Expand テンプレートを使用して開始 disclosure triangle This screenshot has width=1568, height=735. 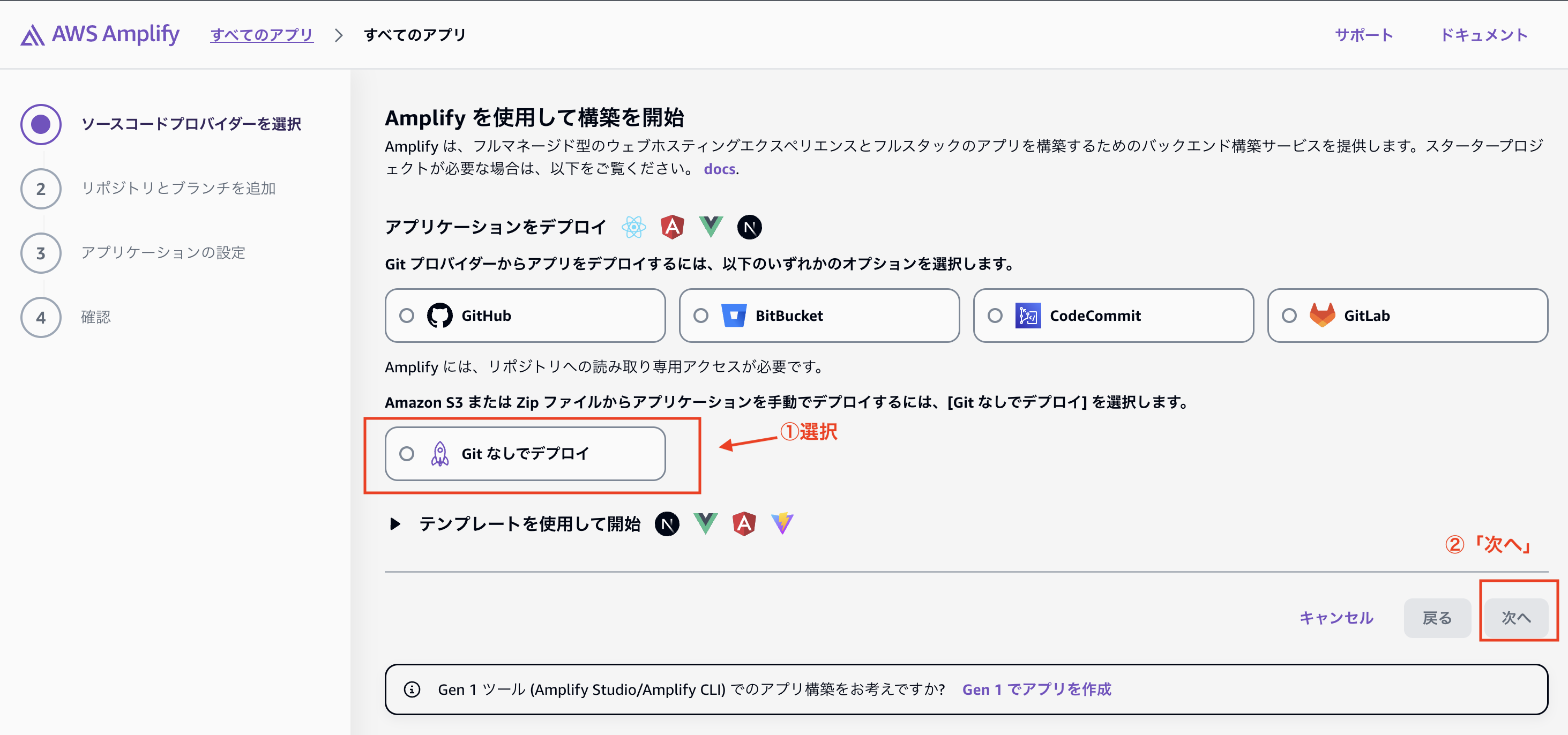coord(395,524)
